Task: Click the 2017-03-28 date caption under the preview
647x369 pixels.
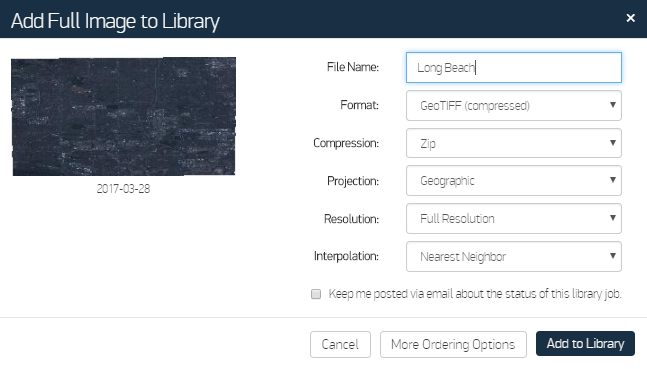Action: (123, 189)
